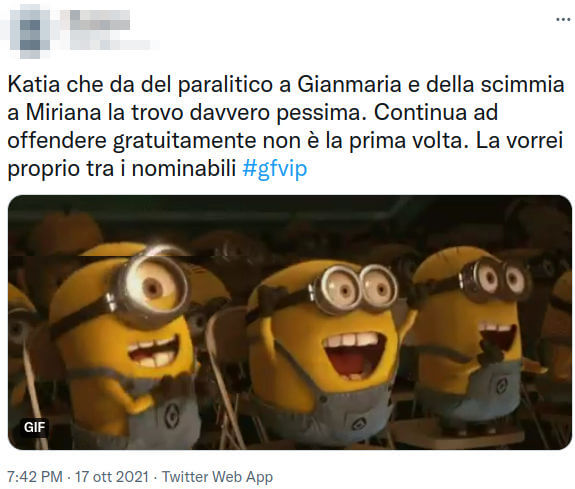
Task: Click the word nominabili in the tweet
Action: click(x=183, y=169)
